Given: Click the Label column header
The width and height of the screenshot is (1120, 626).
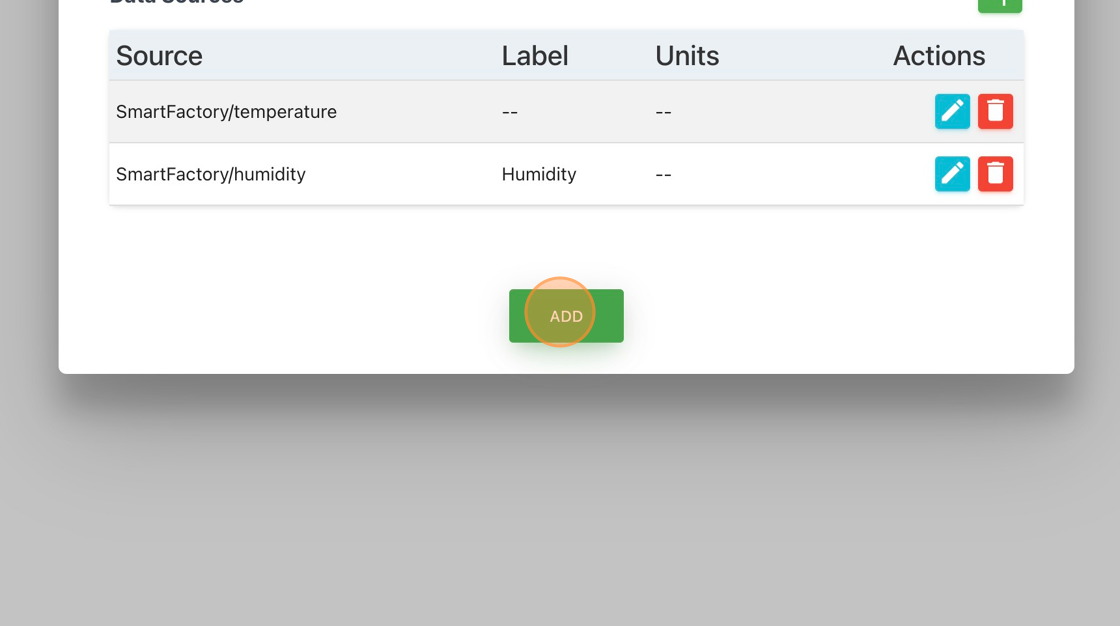Looking at the screenshot, I should pos(535,56).
